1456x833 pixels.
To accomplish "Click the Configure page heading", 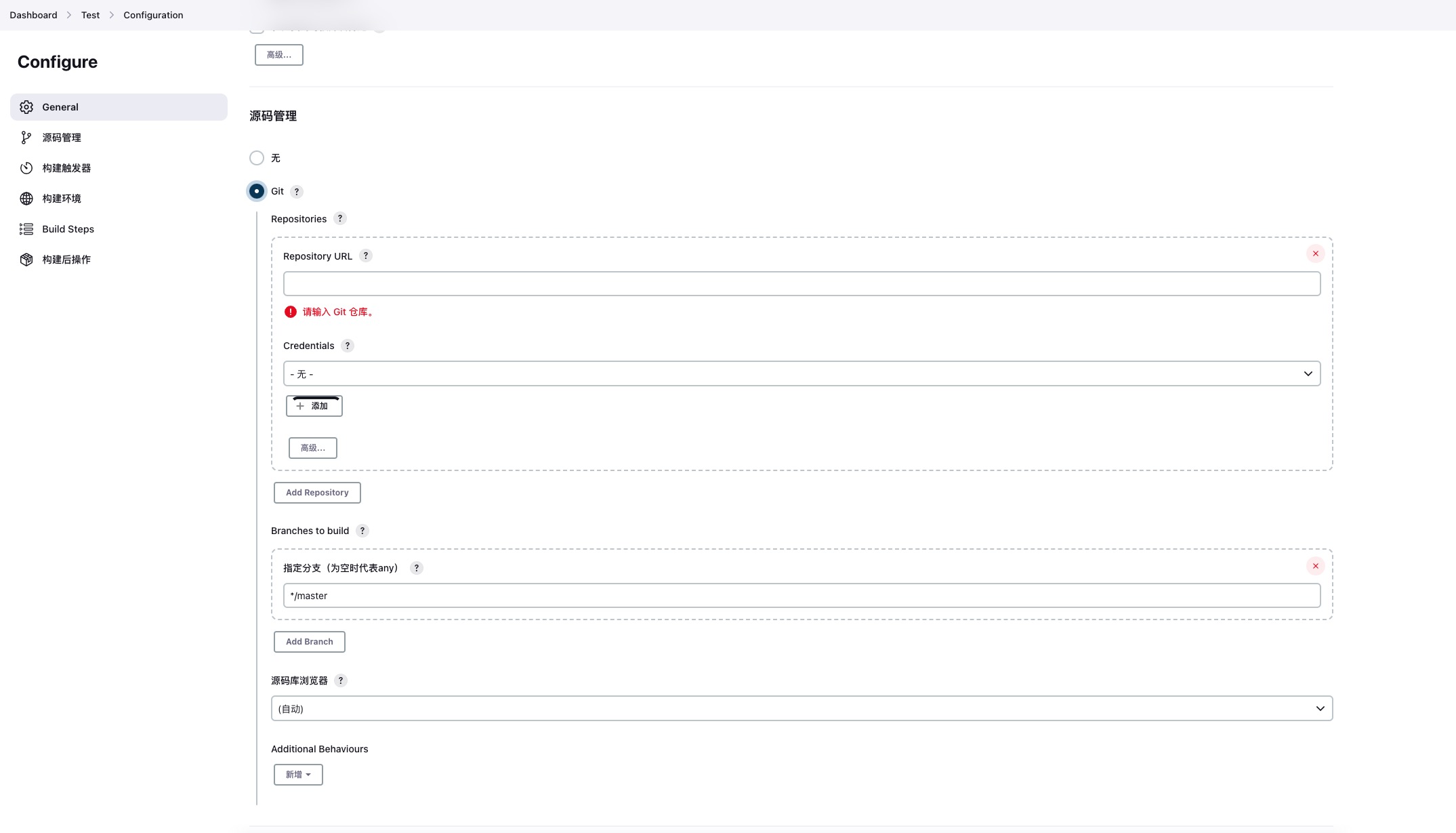I will pos(58,62).
